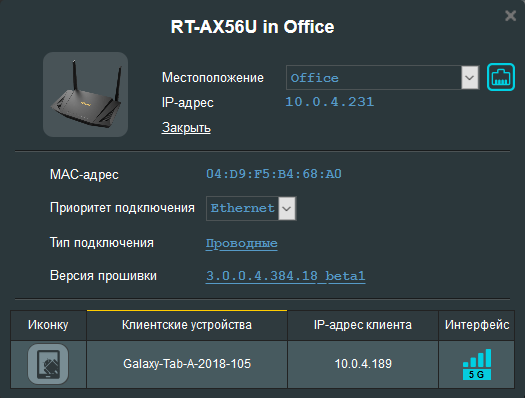
Task: Click the Интерфейс column header
Action: click(x=477, y=325)
